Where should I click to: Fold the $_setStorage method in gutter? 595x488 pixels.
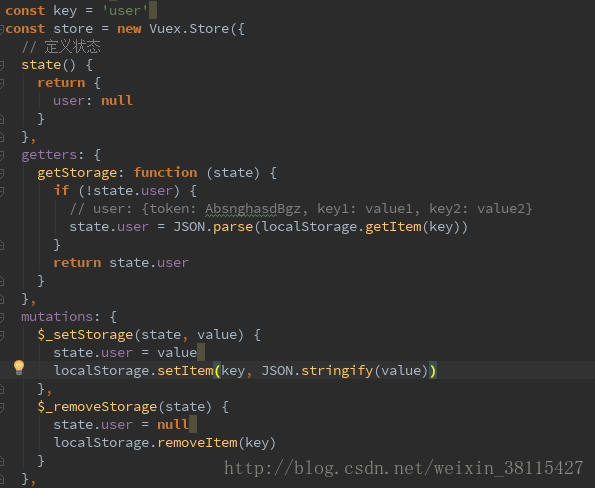pyautogui.click(x=2, y=335)
